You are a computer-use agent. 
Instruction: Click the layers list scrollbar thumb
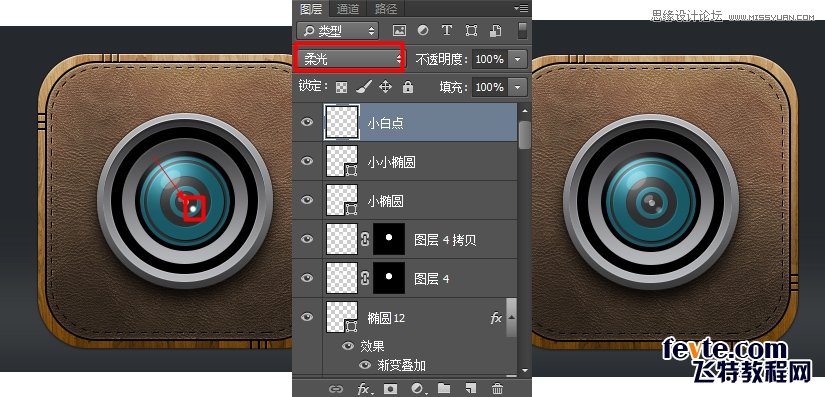524,135
